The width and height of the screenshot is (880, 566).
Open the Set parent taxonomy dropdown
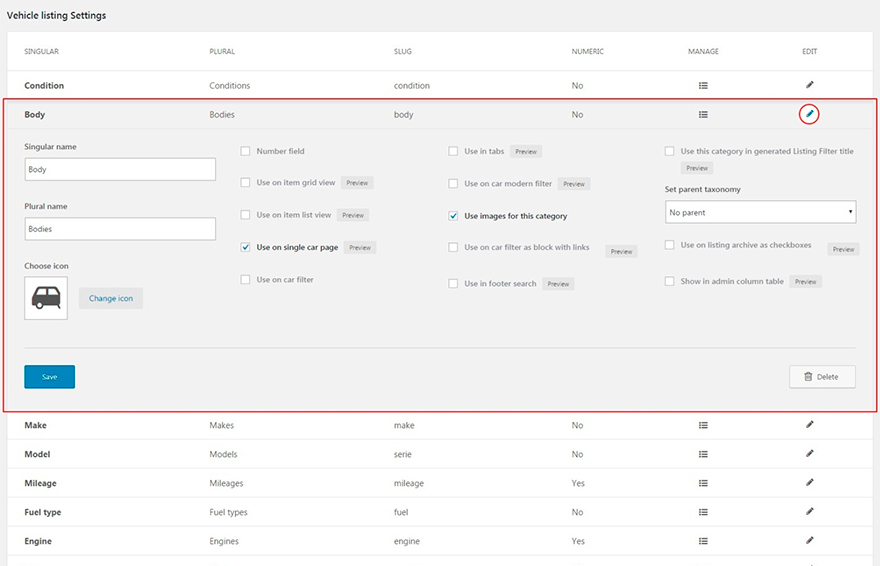(x=760, y=212)
